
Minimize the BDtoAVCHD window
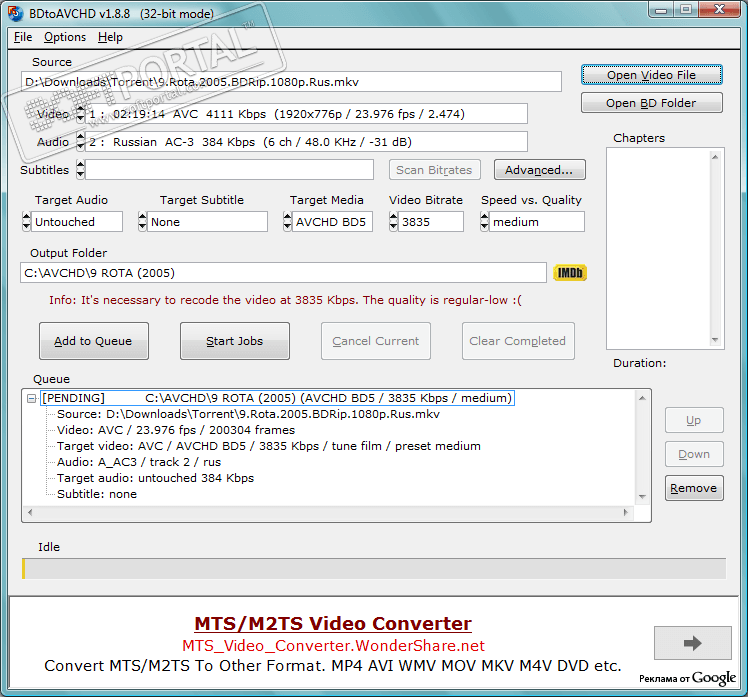click(x=661, y=10)
